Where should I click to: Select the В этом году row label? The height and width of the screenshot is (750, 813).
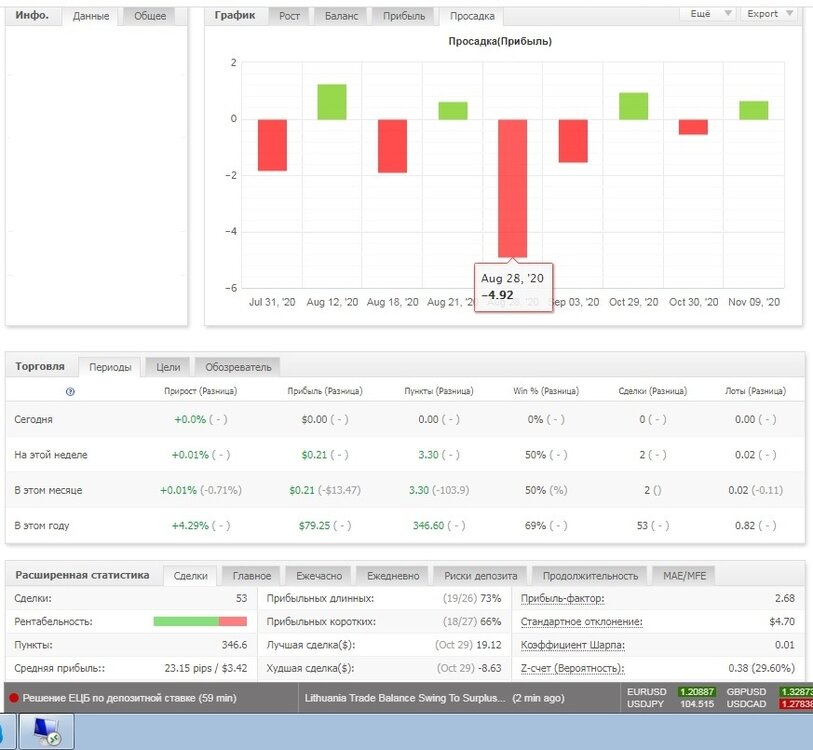click(41, 525)
